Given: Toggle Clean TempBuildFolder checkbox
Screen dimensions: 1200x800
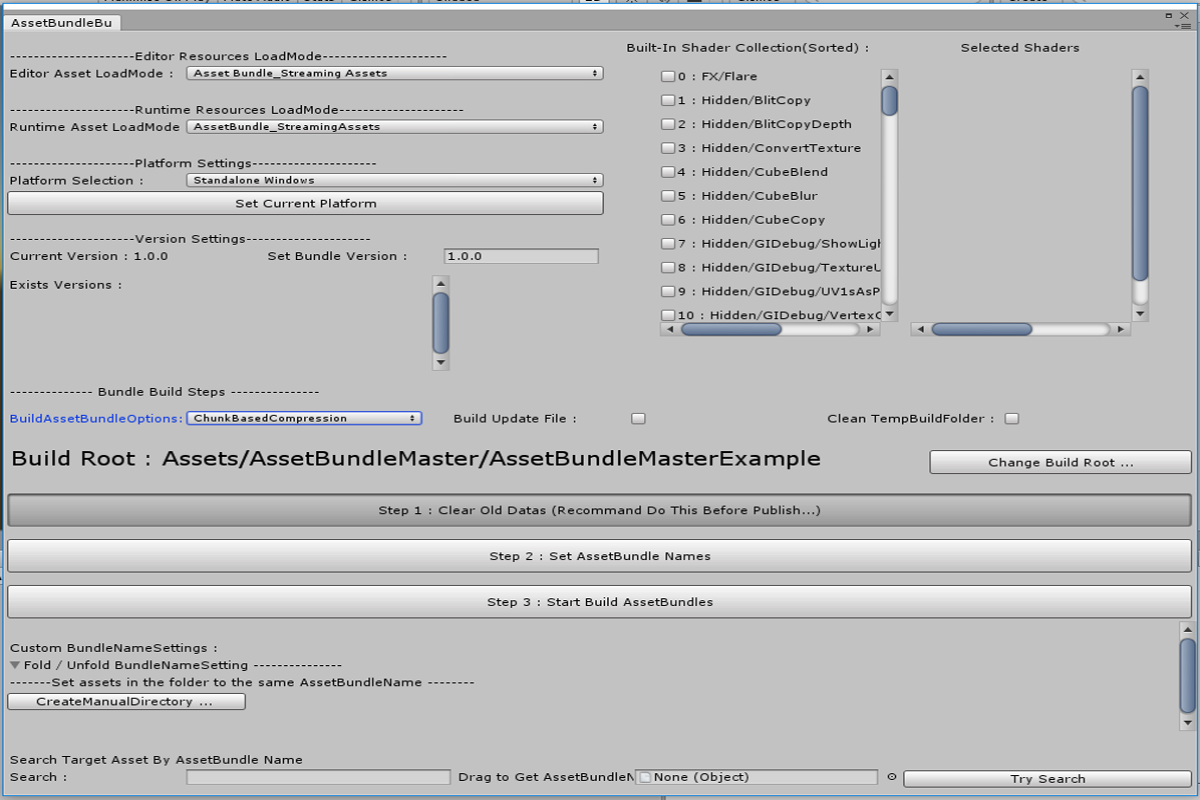Looking at the screenshot, I should (x=1012, y=419).
